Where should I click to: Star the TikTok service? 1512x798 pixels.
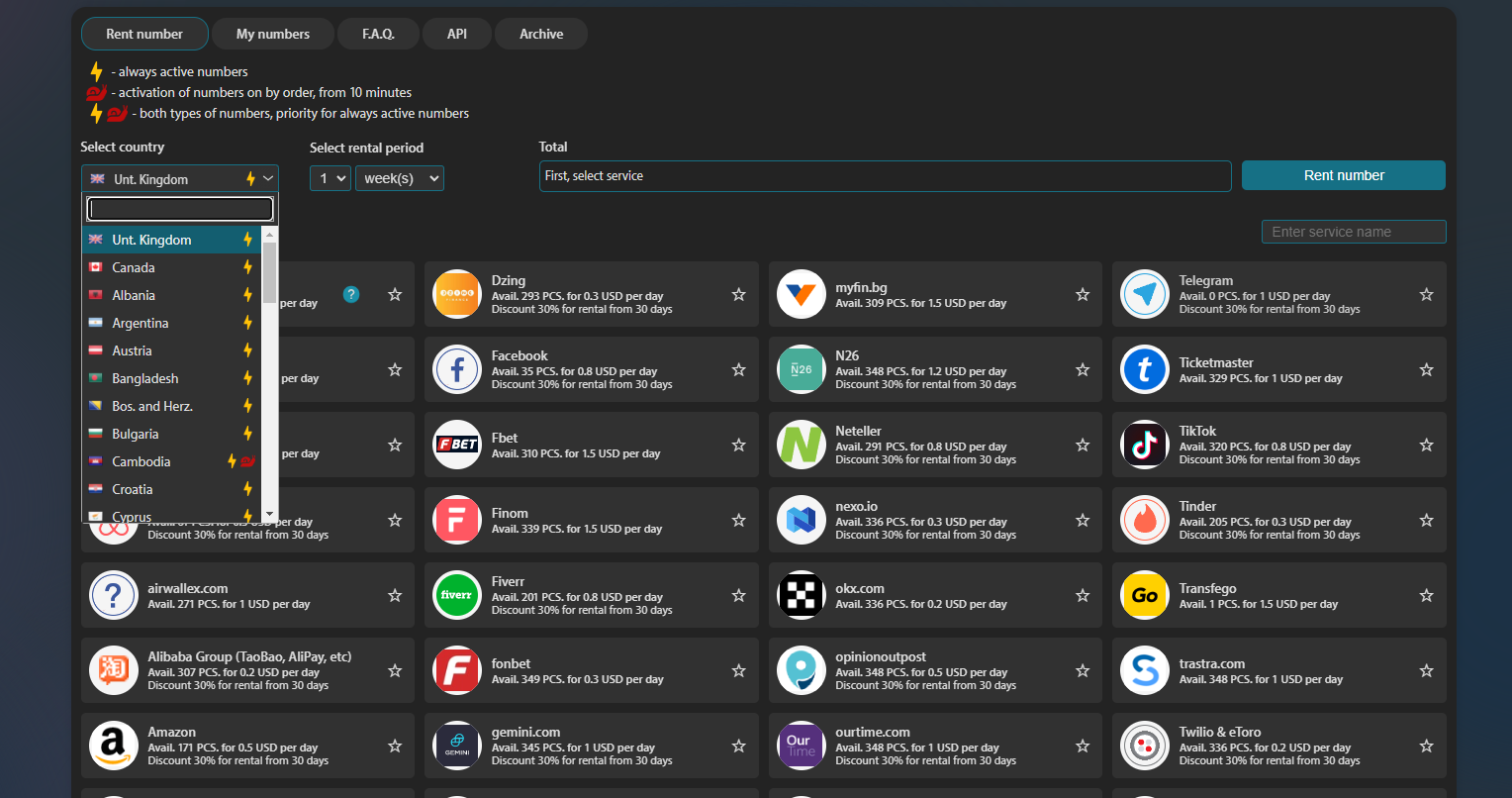coord(1426,445)
